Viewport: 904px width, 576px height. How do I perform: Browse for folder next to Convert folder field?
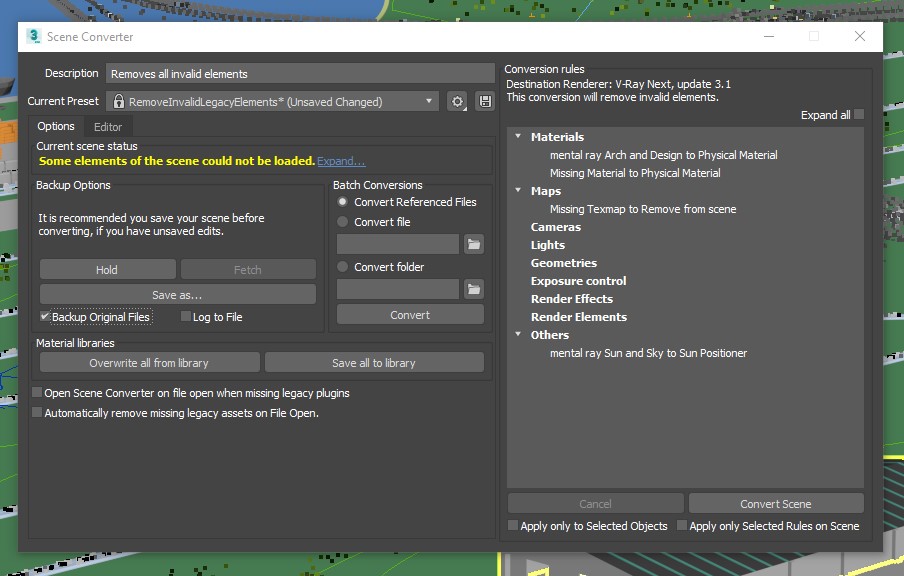(x=474, y=289)
